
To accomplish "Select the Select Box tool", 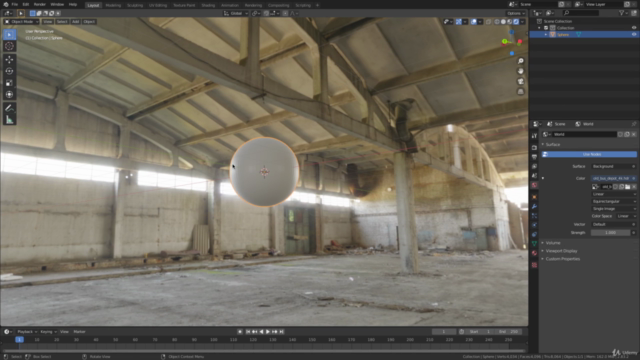I will (x=9, y=34).
